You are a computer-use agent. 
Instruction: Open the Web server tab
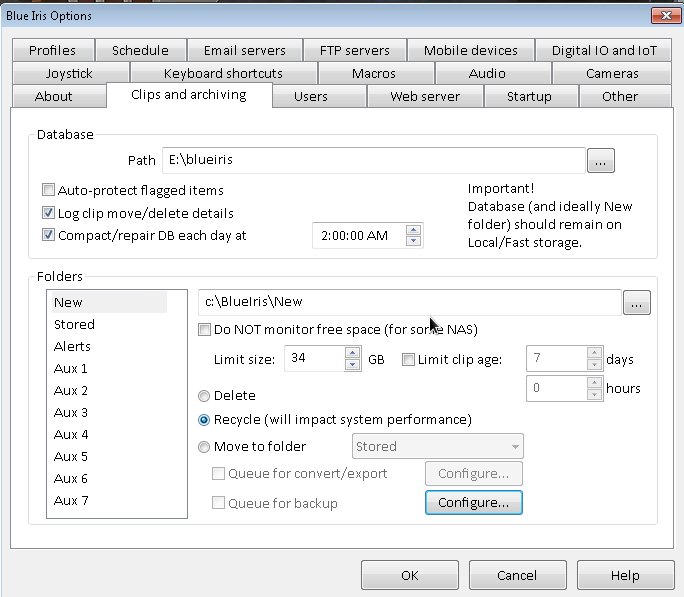(x=424, y=96)
